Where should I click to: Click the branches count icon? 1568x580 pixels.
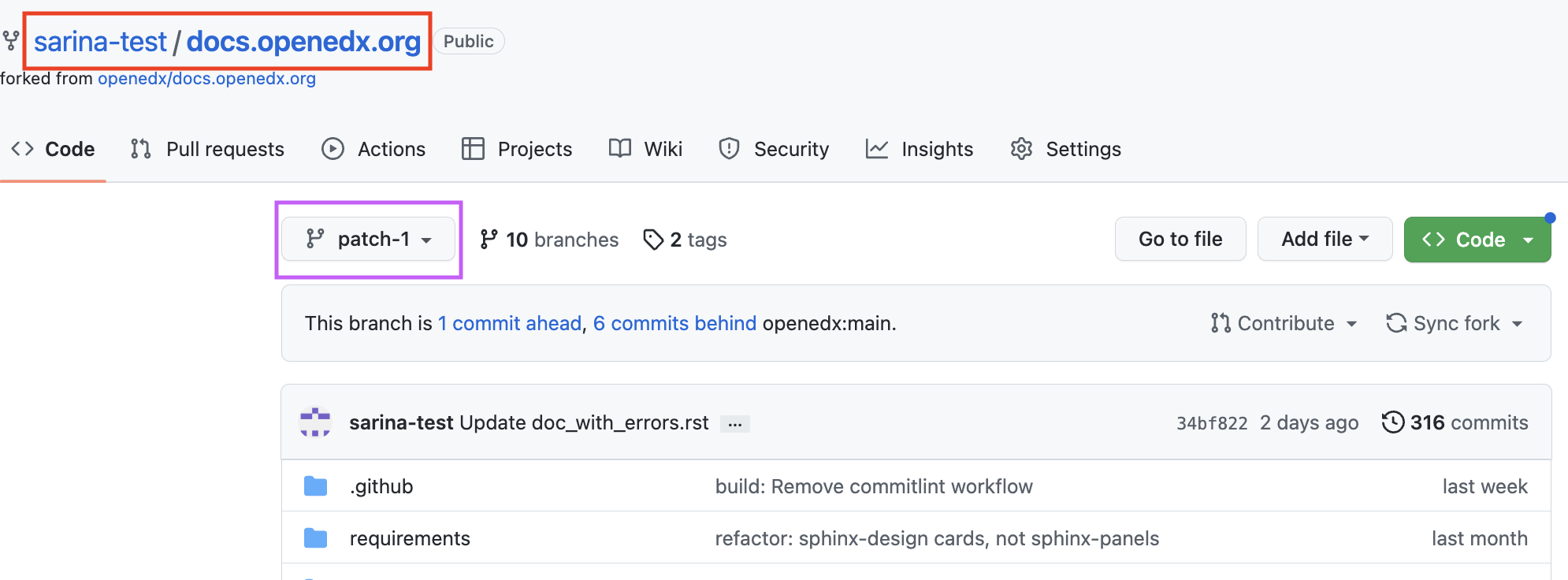pyautogui.click(x=489, y=240)
